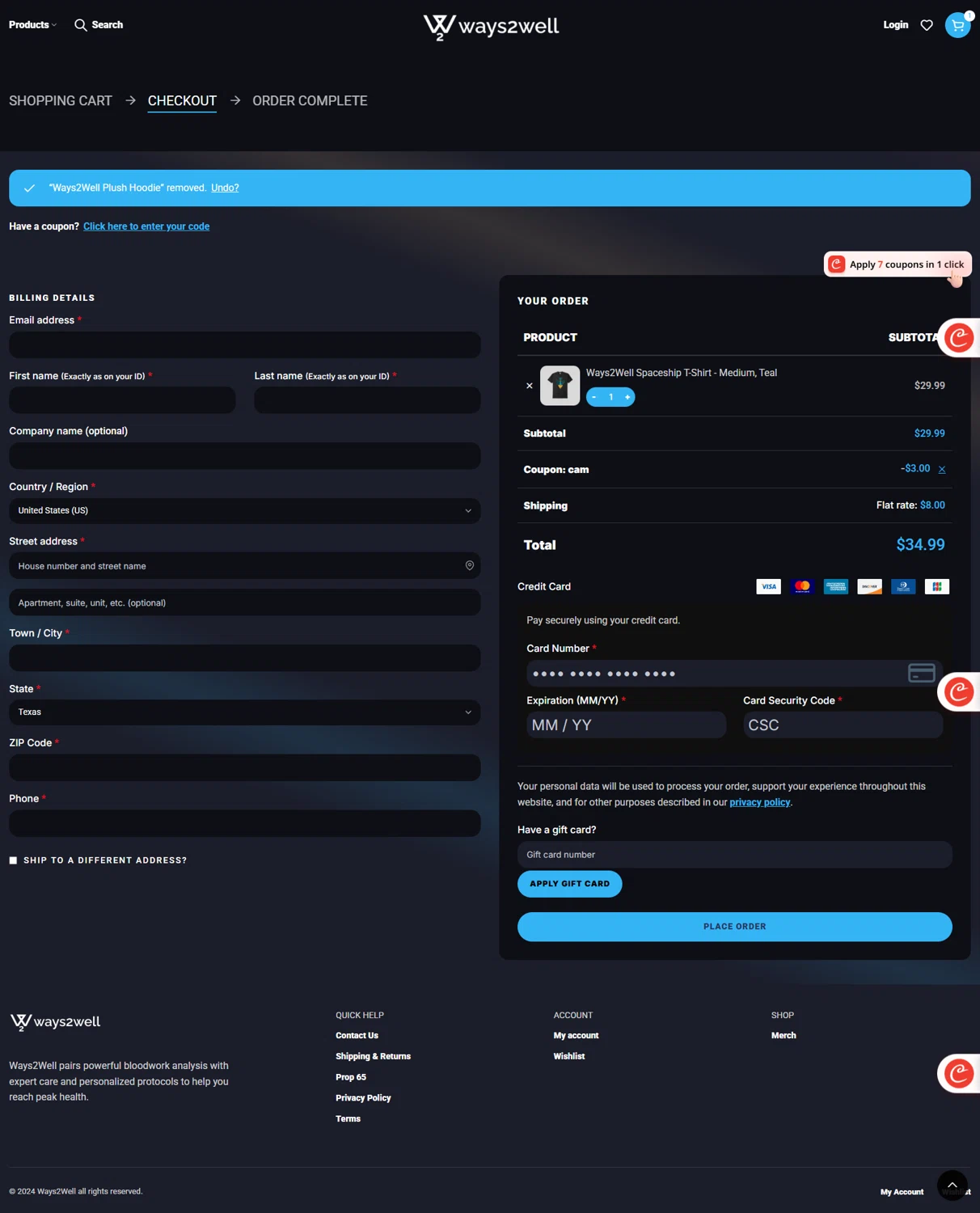Decrease T-Shirt quantity with minus button
Image resolution: width=980 pixels, height=1213 pixels.
594,397
